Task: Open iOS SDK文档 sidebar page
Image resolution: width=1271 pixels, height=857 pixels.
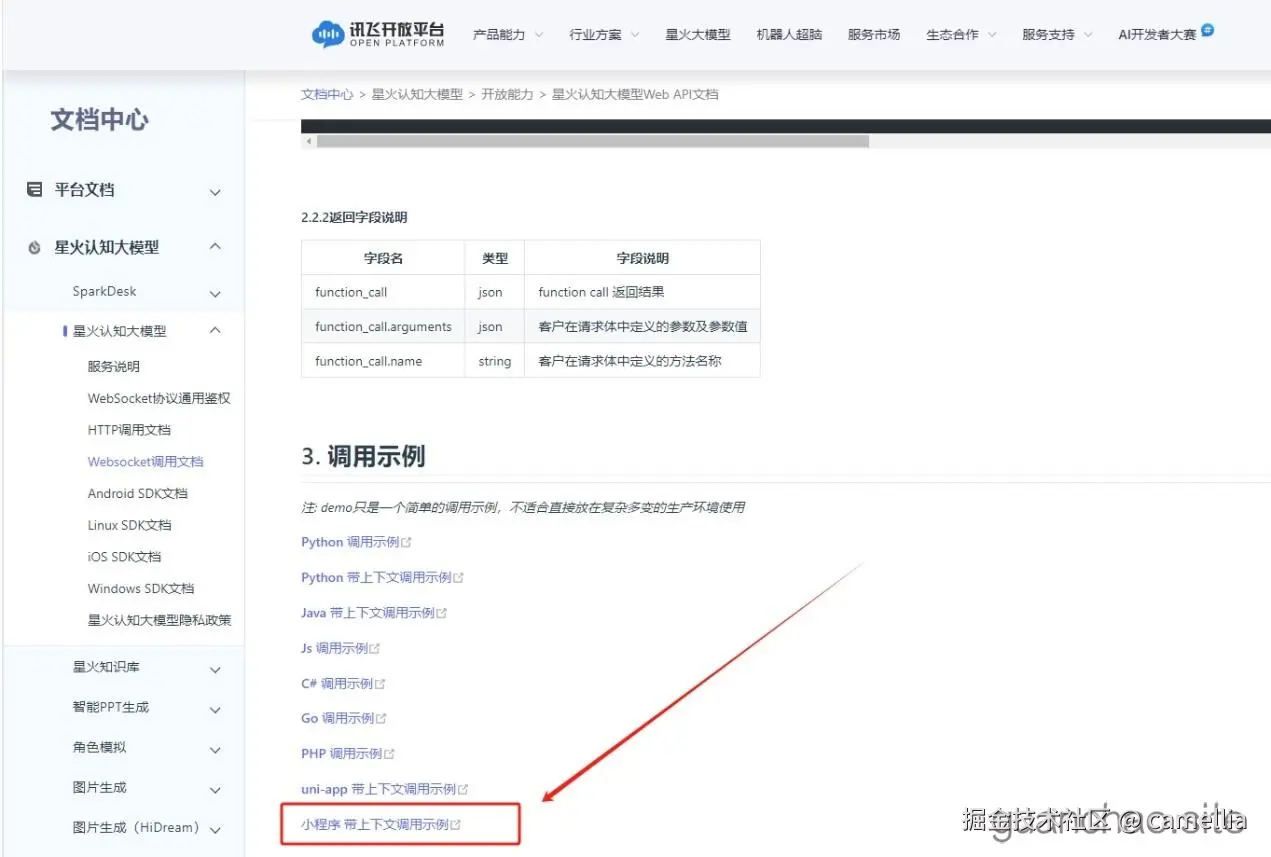Action: click(124, 557)
